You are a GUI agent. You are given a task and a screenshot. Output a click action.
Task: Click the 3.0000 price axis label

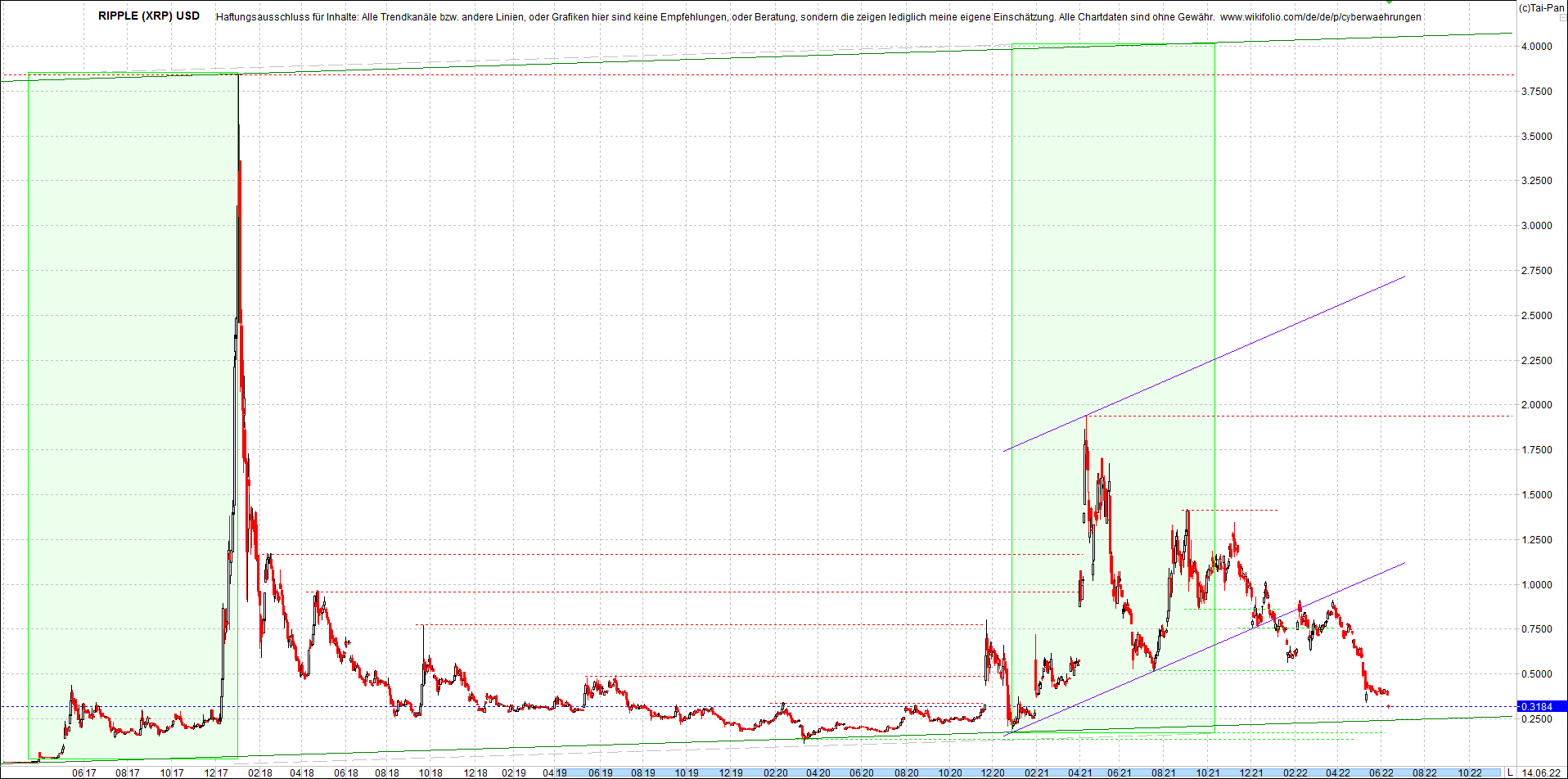(x=1536, y=226)
